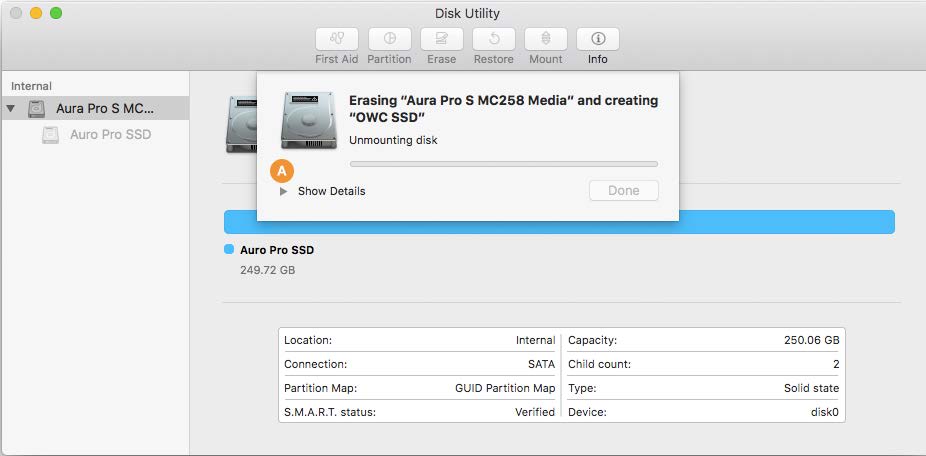Click the bold Auro Pro SSD legend label
The image size is (926, 456).
pyautogui.click(x=277, y=250)
